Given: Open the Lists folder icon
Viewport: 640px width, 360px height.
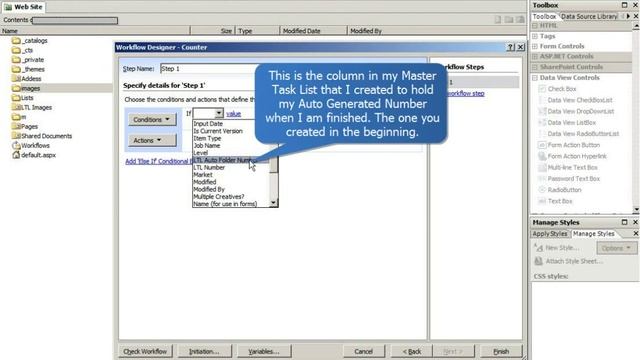Looking at the screenshot, I should pos(16,98).
